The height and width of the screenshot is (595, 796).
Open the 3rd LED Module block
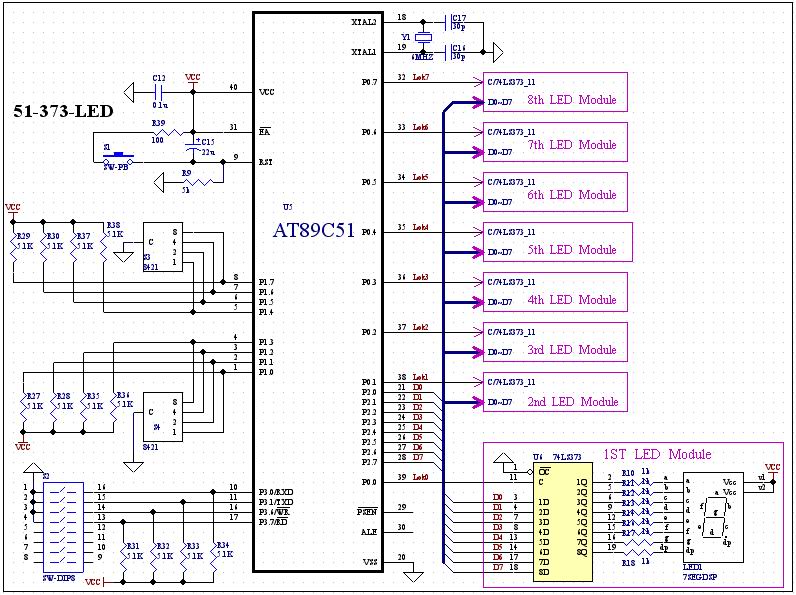point(555,342)
